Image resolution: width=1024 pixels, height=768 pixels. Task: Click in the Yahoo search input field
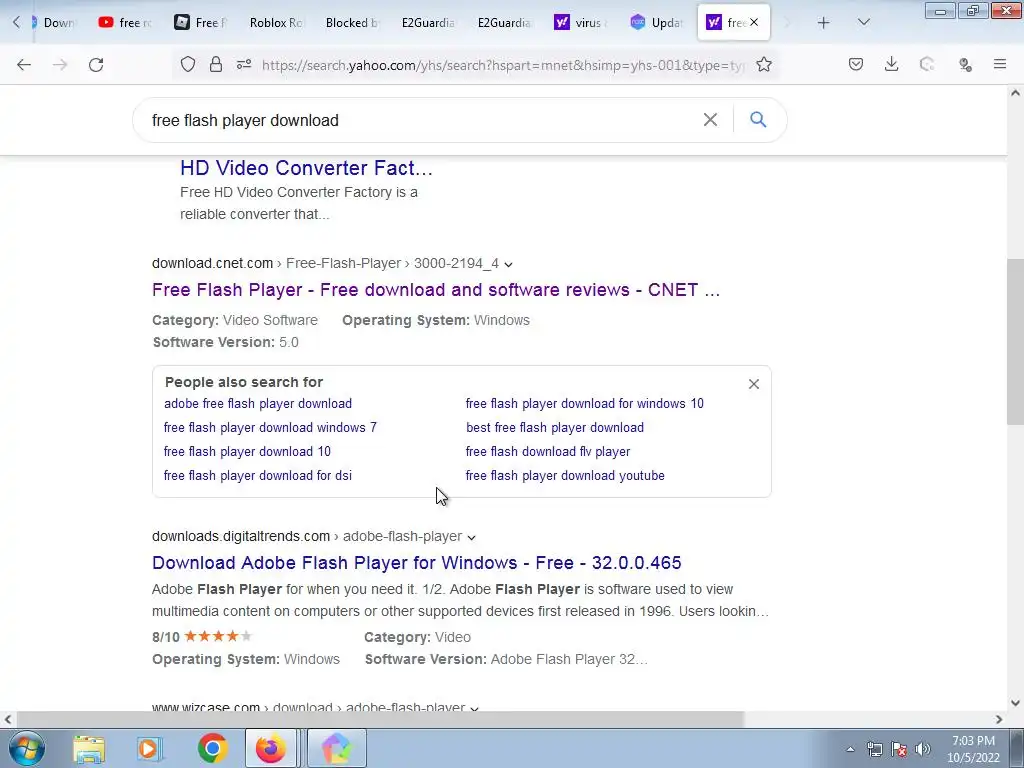(418, 120)
